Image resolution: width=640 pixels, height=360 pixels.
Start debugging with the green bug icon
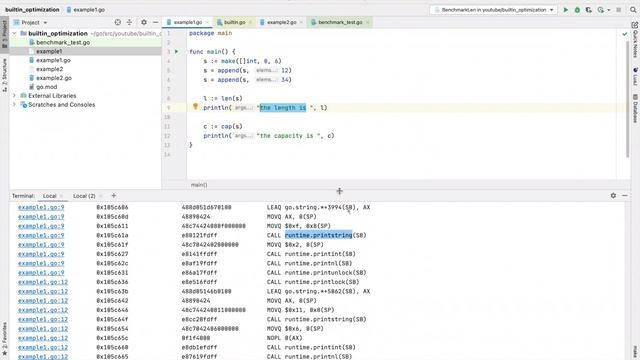pyautogui.click(x=577, y=10)
